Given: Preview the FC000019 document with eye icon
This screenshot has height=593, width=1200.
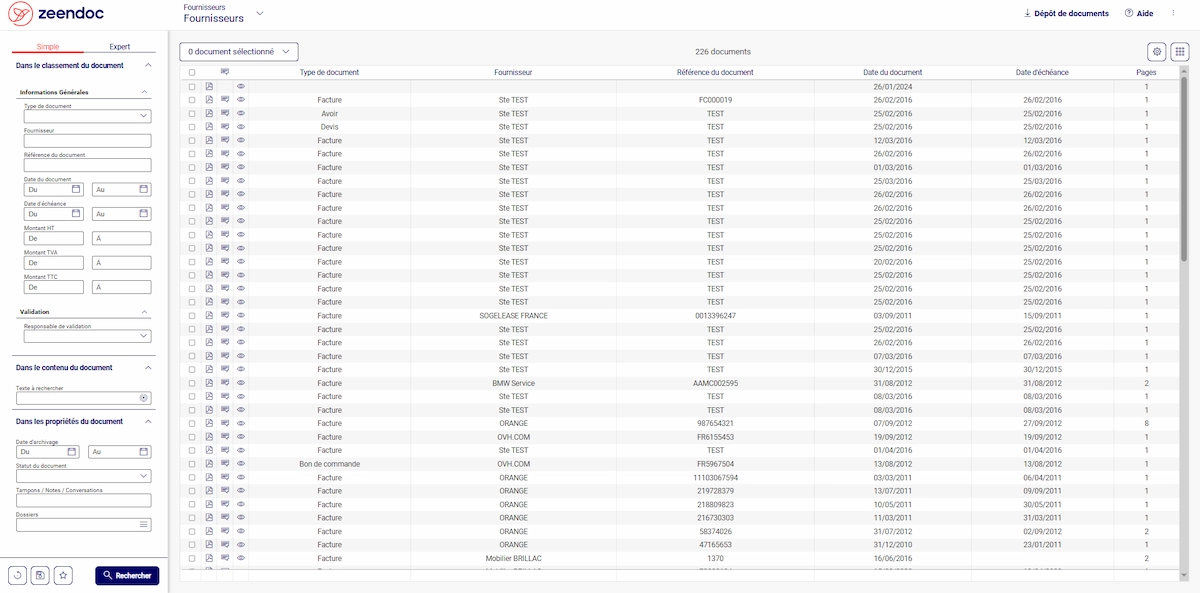Looking at the screenshot, I should tap(241, 100).
